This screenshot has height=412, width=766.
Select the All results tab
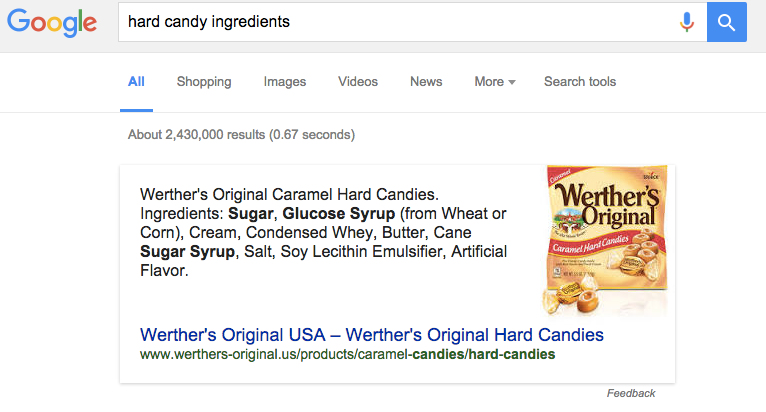[x=136, y=82]
